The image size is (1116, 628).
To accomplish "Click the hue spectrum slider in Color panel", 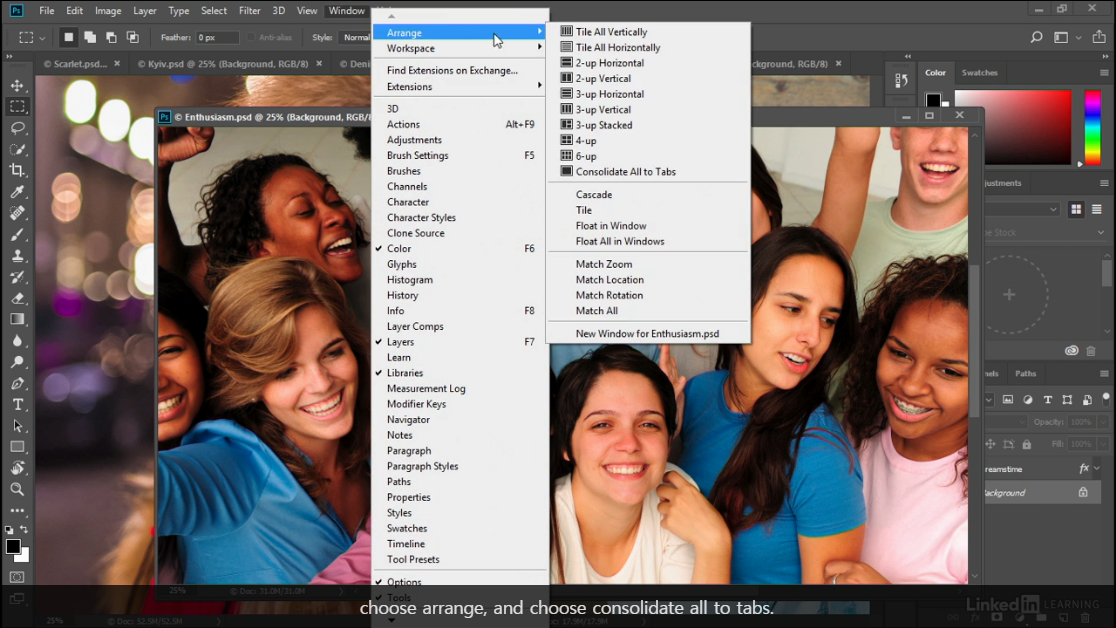I will 1093,127.
